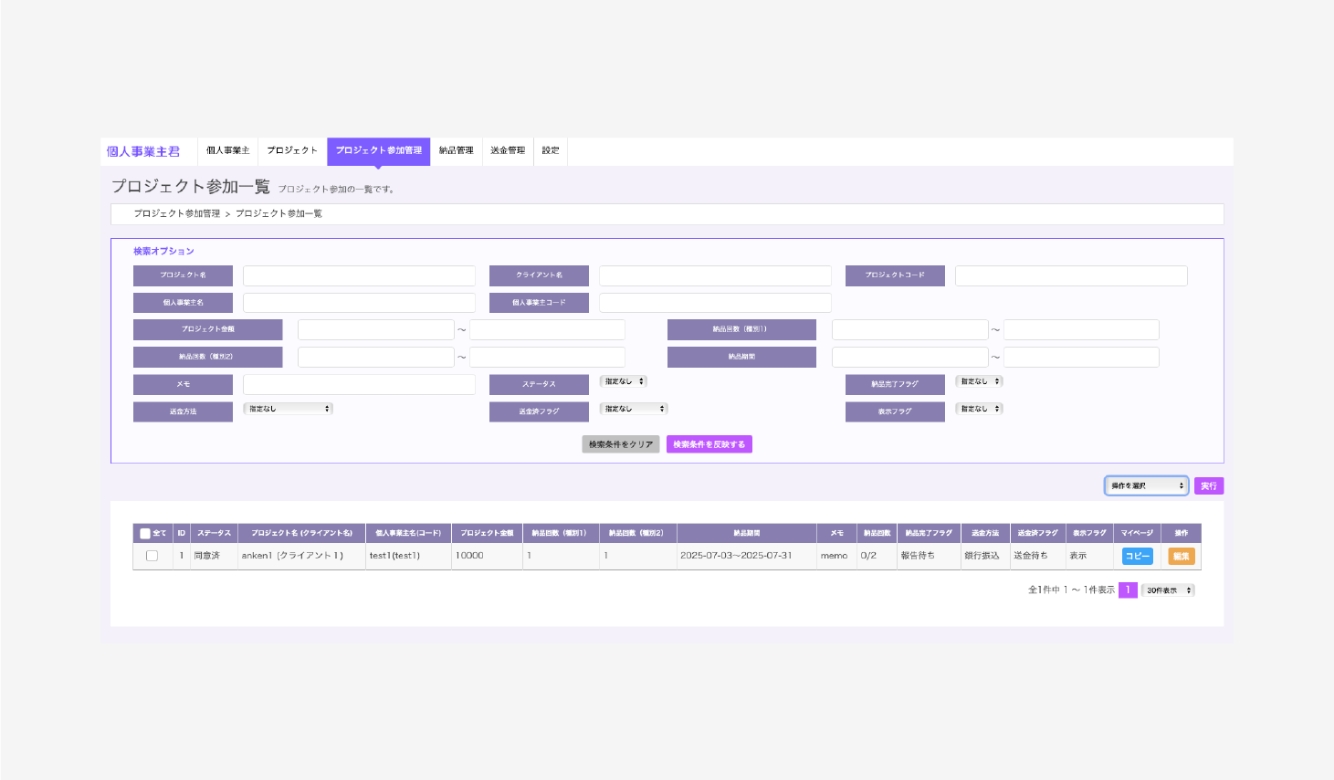
Task: Focus the クライアント名 search field
Action: (715, 276)
